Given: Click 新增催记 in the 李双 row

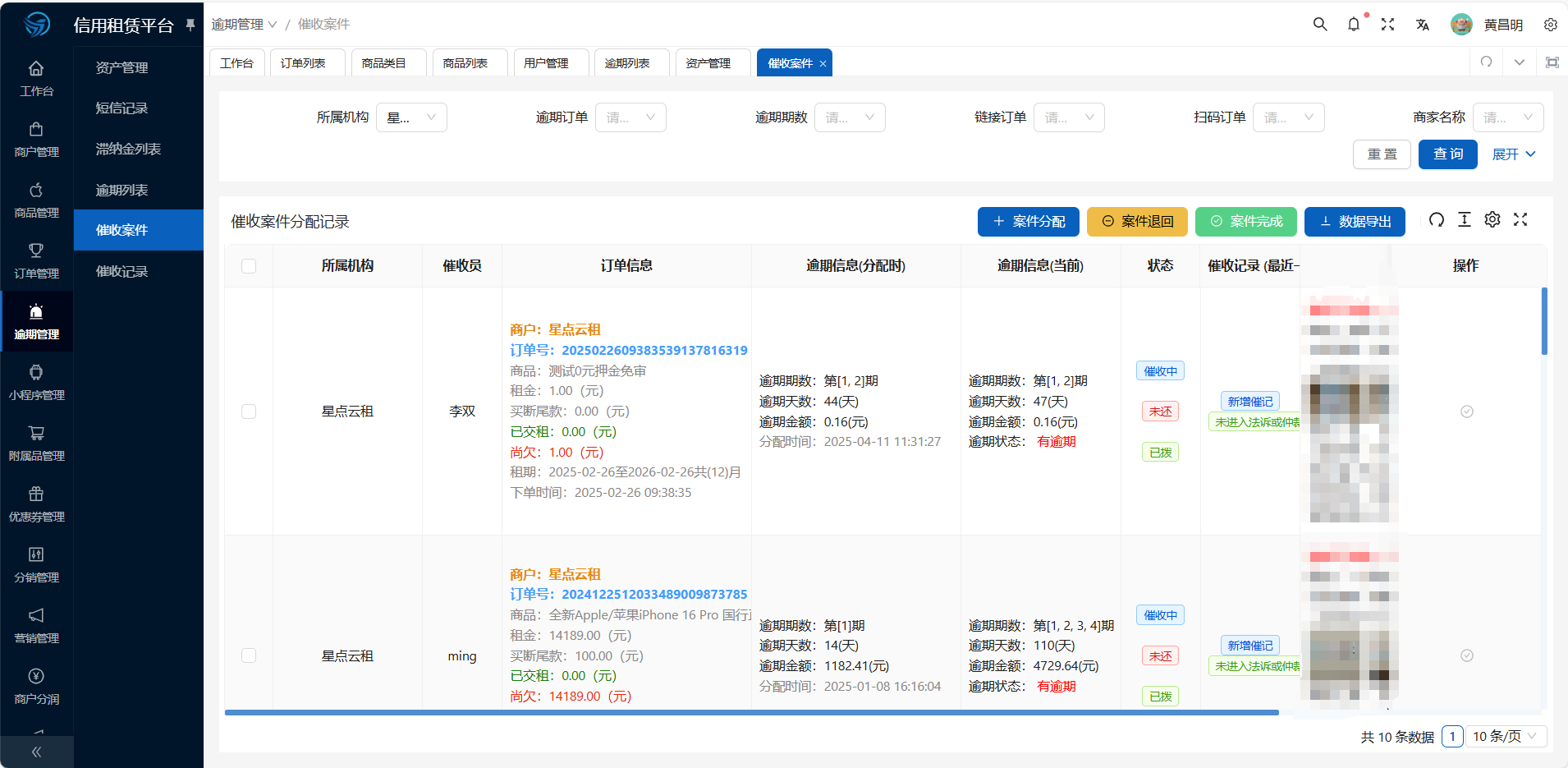Looking at the screenshot, I should click(1250, 402).
